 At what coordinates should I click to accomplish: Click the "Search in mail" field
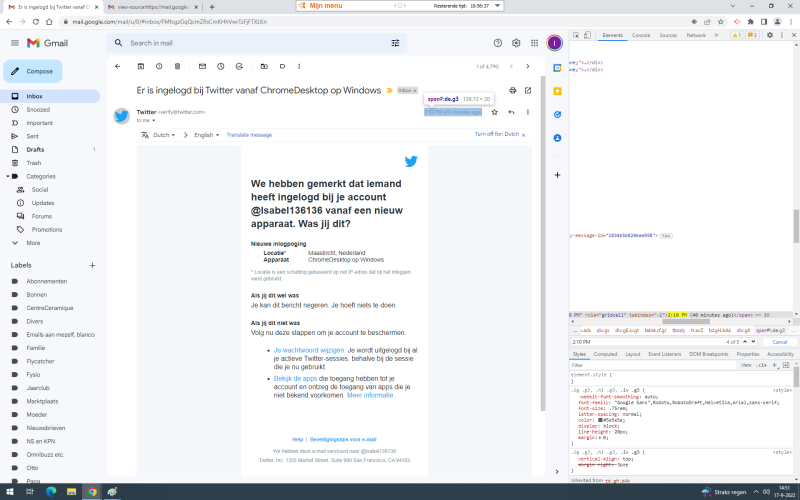[250, 43]
